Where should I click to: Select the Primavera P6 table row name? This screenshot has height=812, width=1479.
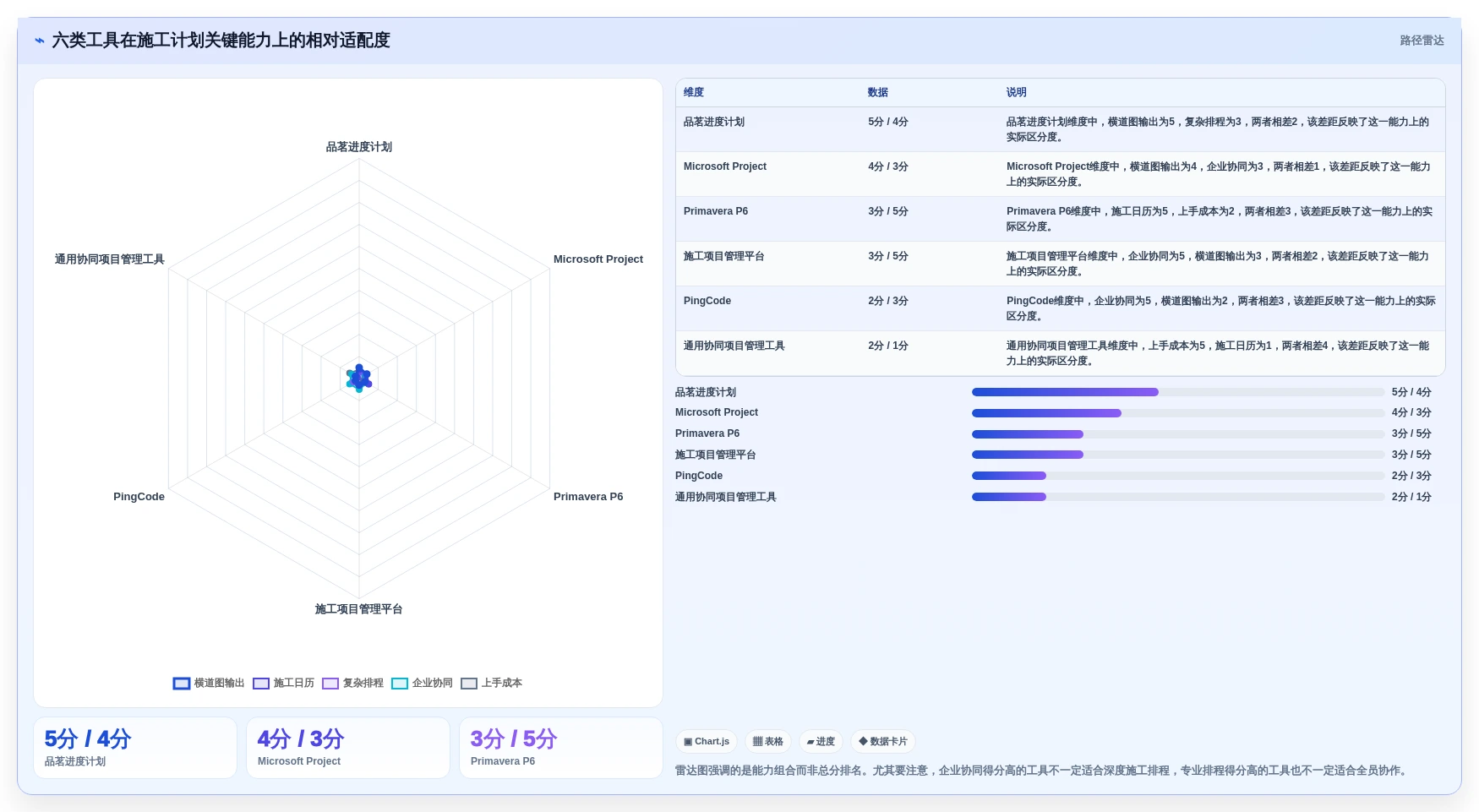pyautogui.click(x=716, y=211)
